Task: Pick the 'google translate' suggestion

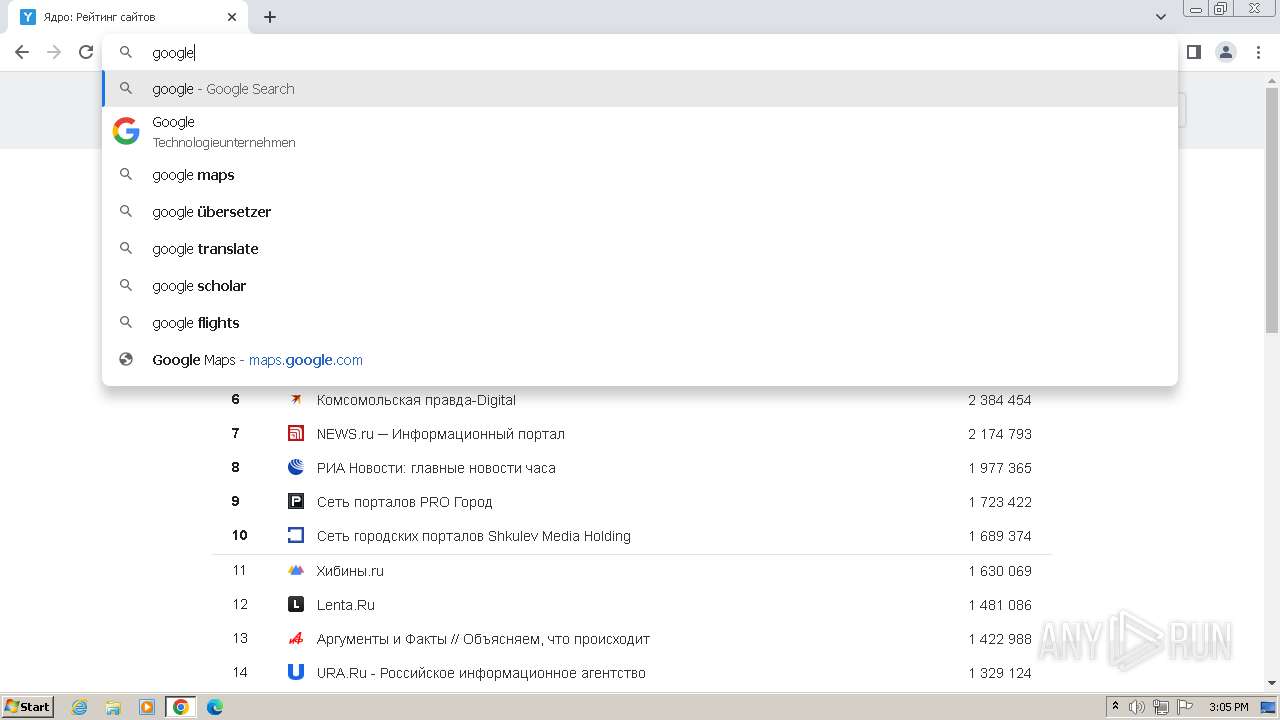Action: (x=640, y=249)
